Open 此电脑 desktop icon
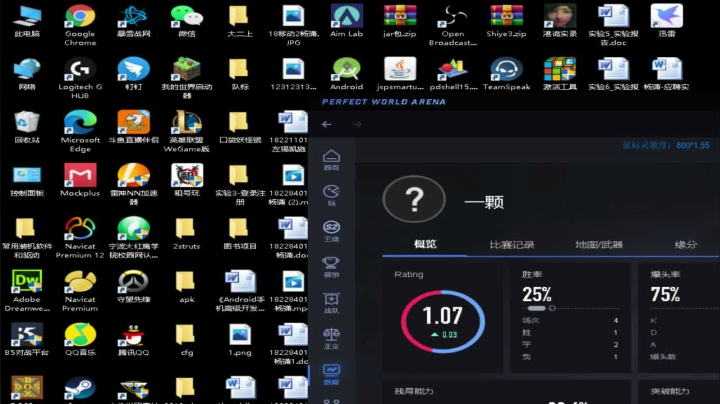The height and width of the screenshot is (404, 720). pyautogui.click(x=27, y=21)
